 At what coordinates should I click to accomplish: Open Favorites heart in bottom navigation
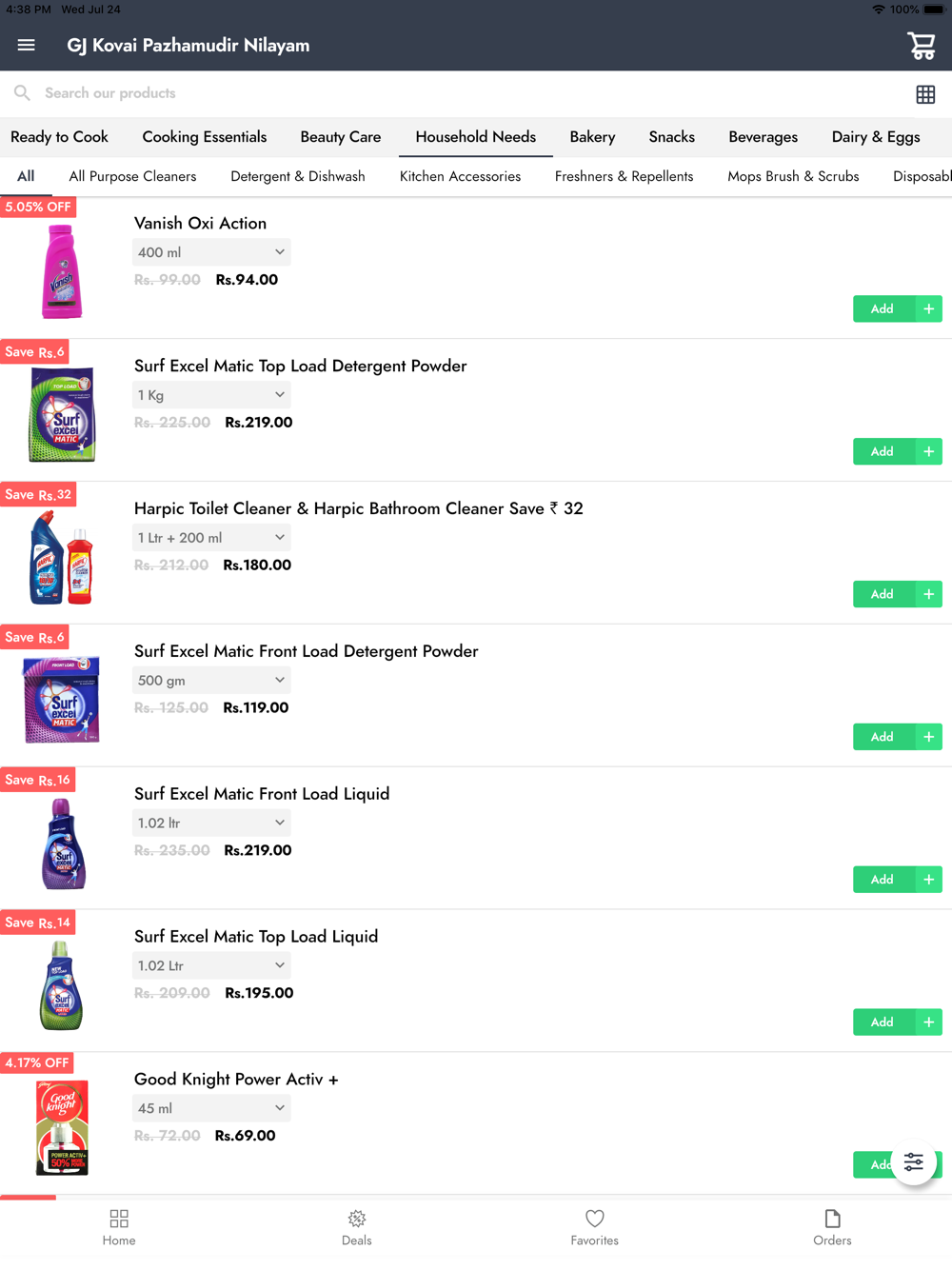point(595,1228)
